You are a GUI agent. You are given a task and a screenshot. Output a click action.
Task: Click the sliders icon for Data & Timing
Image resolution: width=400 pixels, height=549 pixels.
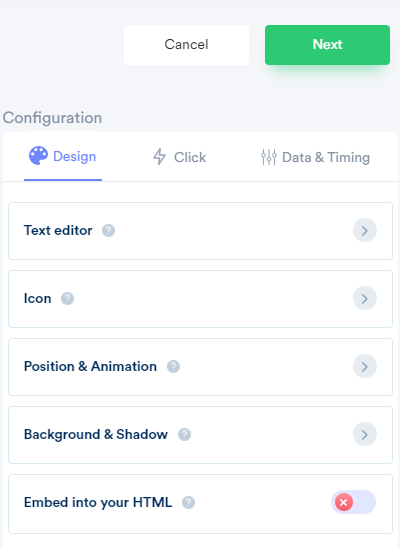(269, 157)
